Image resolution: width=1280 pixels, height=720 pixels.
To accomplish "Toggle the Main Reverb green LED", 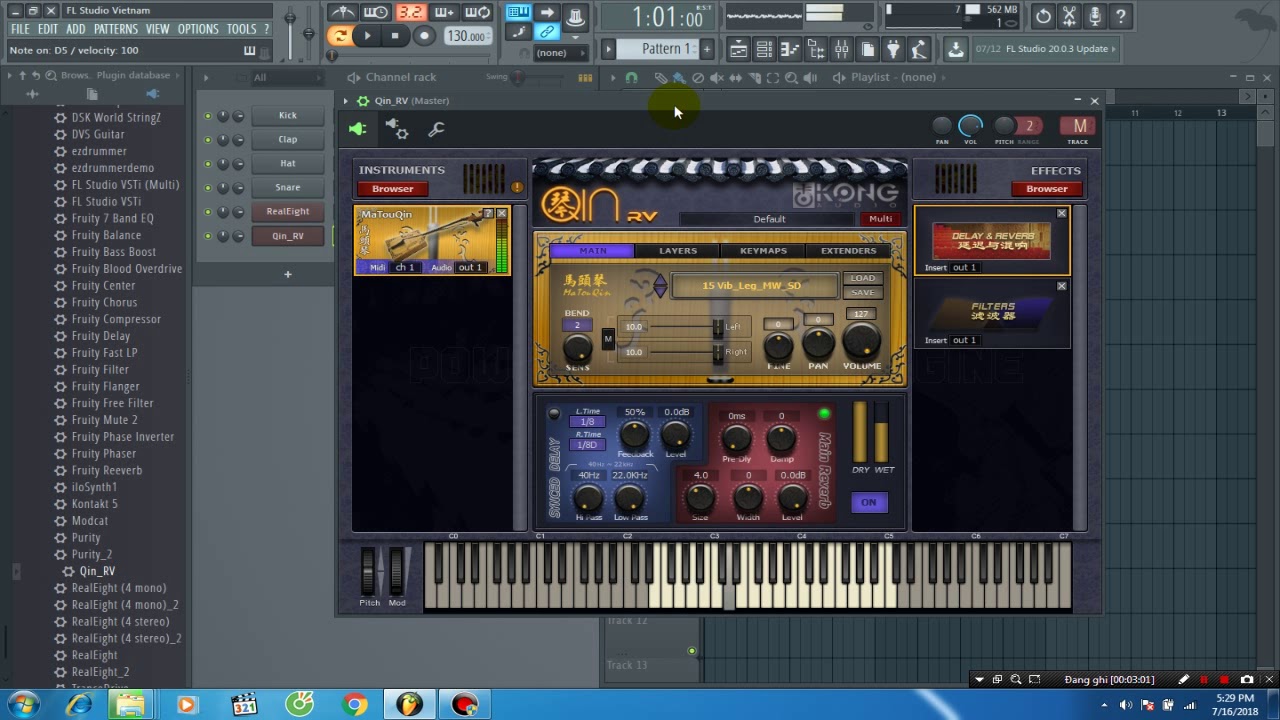I will point(824,413).
